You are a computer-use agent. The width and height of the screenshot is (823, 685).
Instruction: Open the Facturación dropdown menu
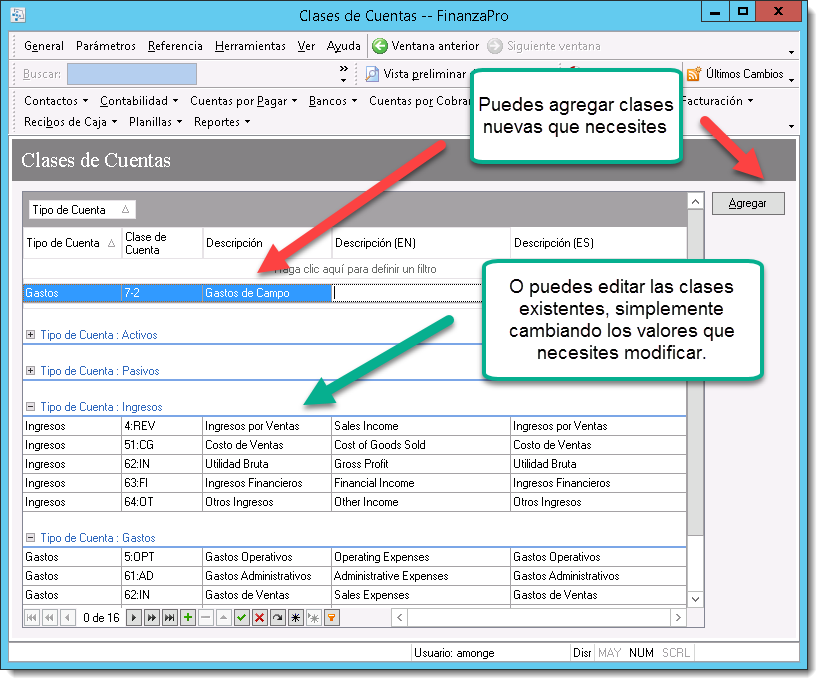(718, 101)
